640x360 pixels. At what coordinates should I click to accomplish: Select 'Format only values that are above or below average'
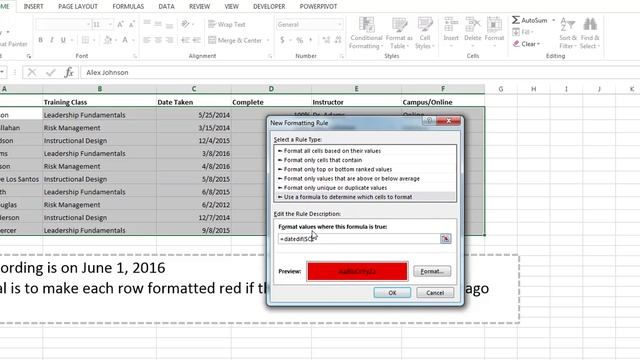tap(365, 179)
